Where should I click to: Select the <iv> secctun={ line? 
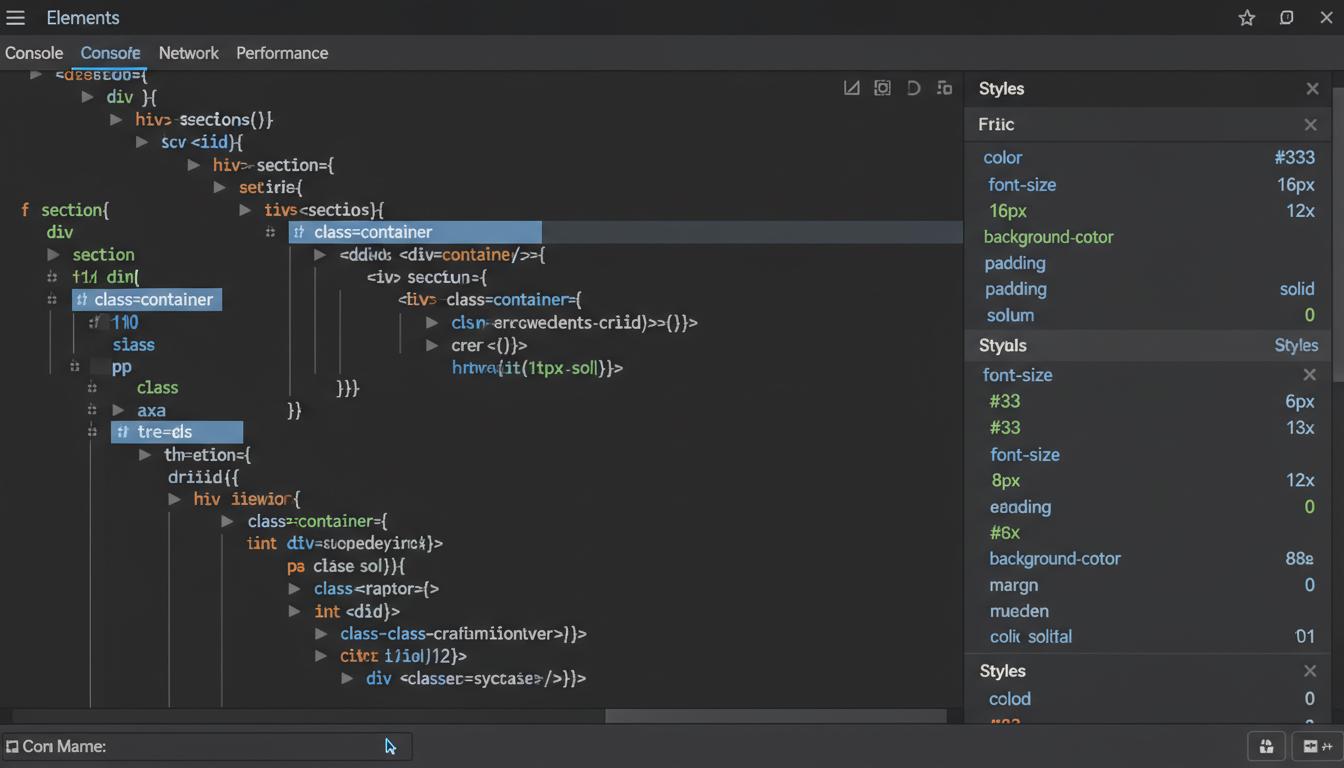427,277
